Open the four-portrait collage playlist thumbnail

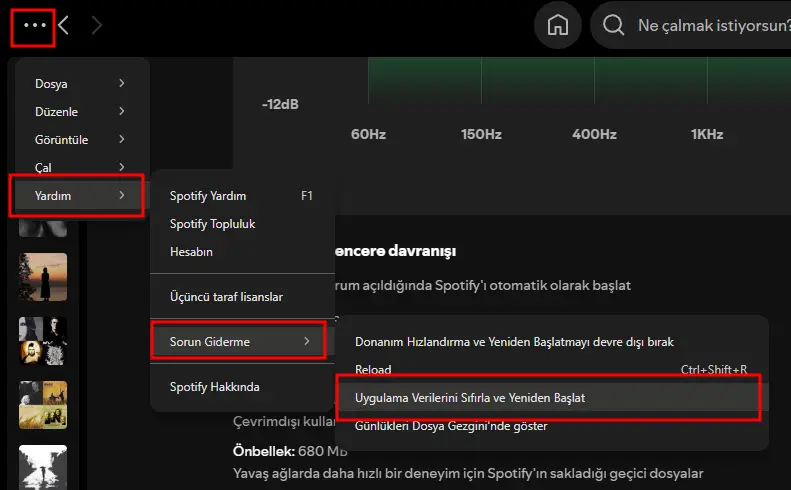click(x=43, y=341)
